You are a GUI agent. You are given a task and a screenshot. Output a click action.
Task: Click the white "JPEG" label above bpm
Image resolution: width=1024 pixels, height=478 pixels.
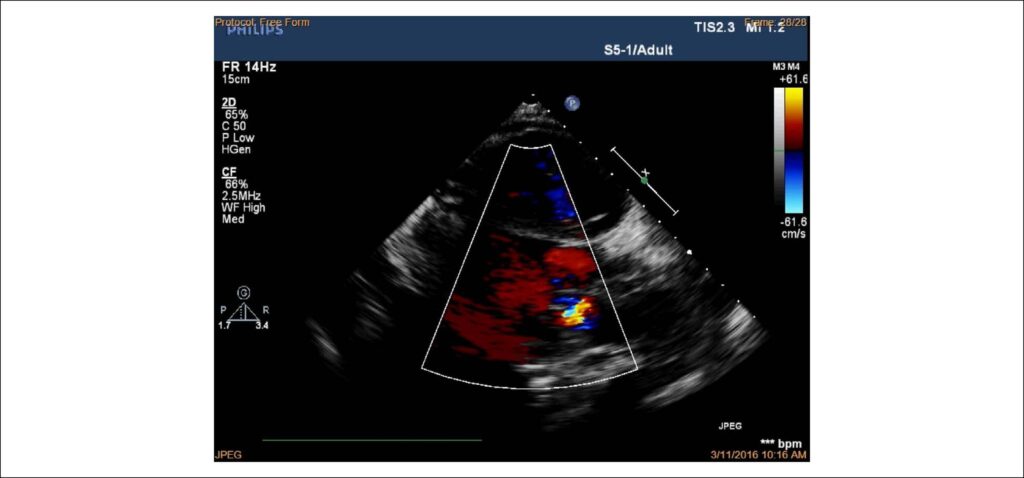729,425
